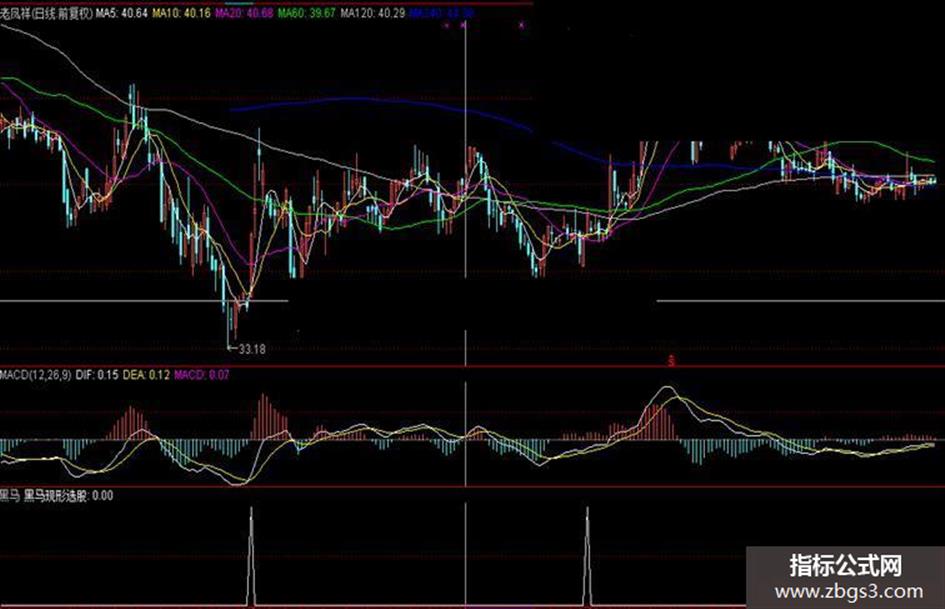Select the MA120: 40.29 indicator label
Screen dimensions: 945x609
372,13
